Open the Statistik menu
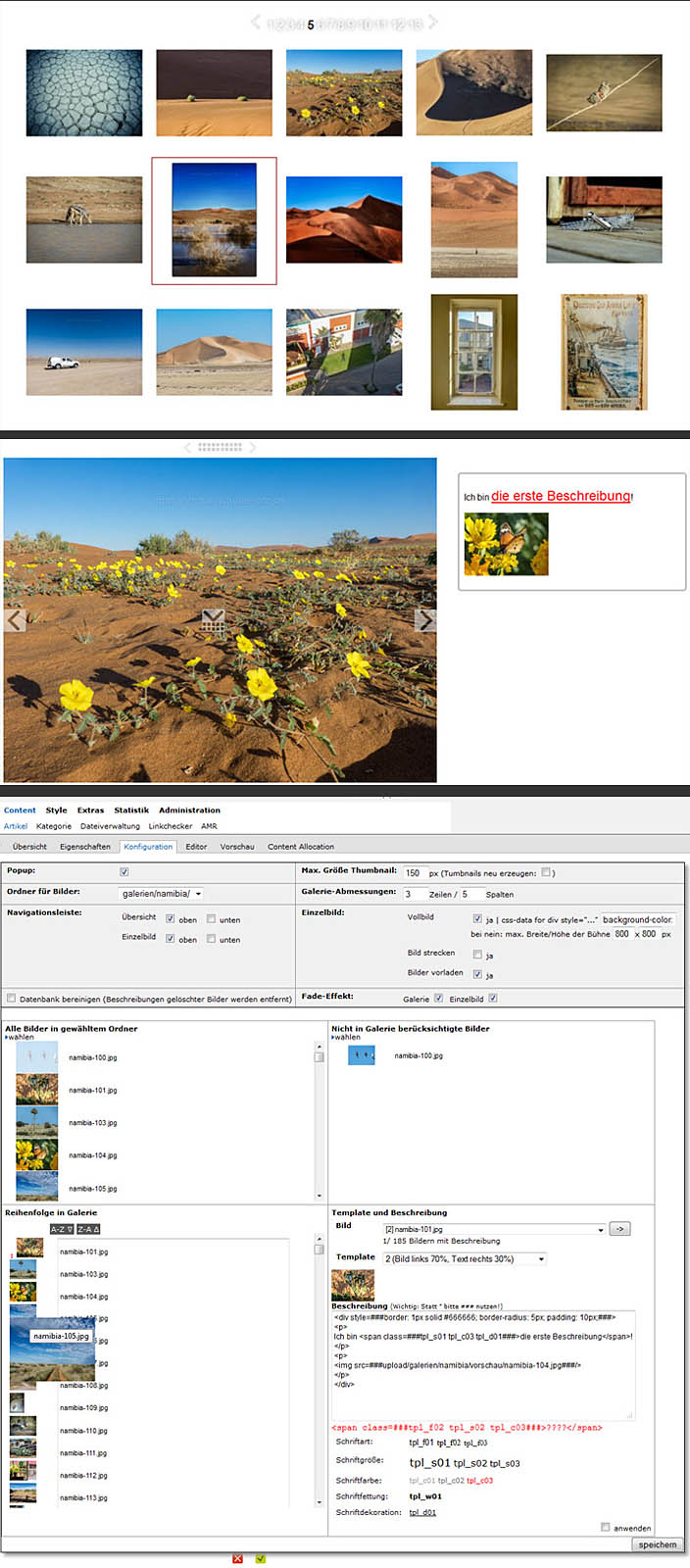 131,810
